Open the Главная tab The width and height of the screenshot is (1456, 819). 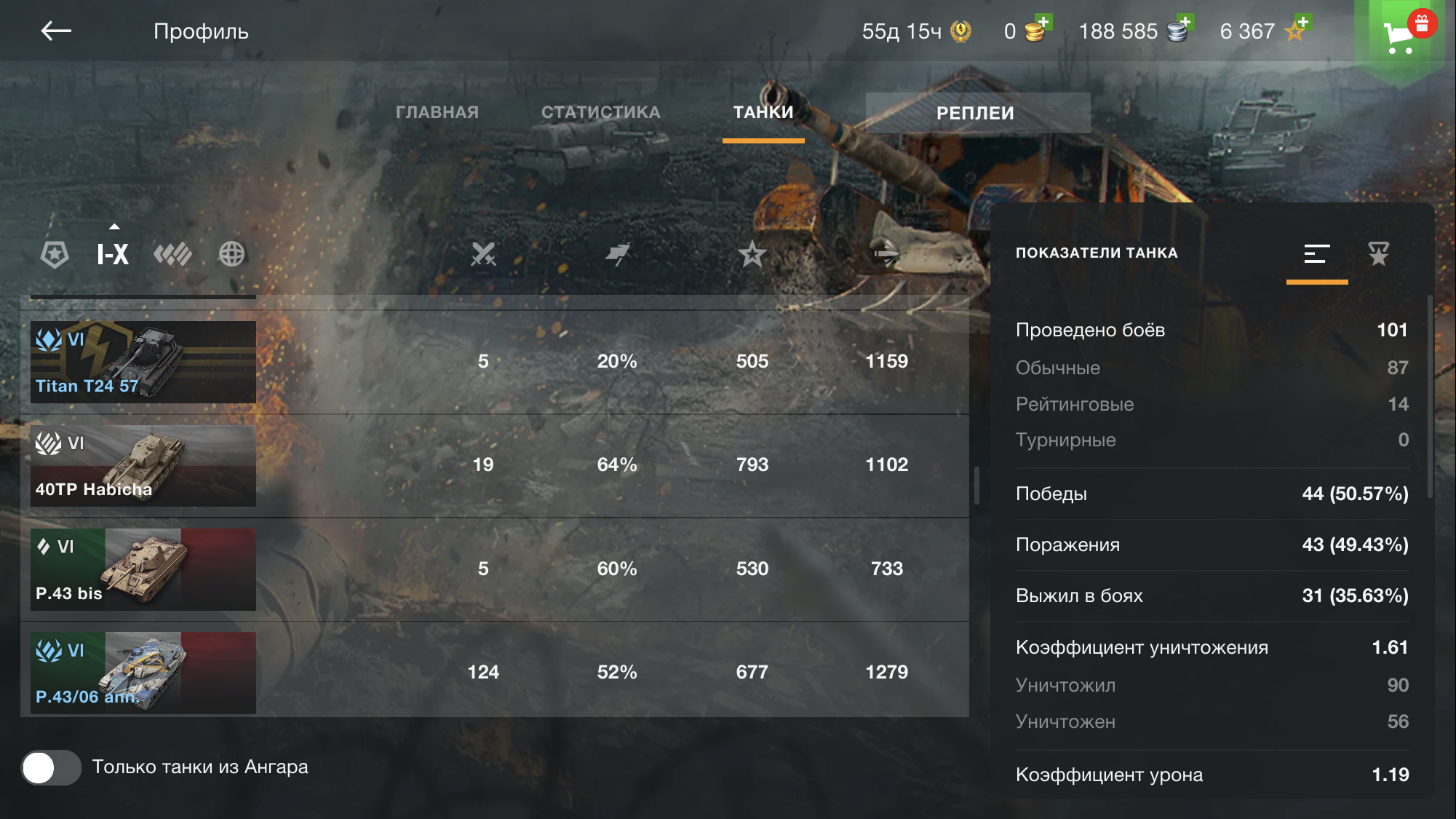point(437,112)
